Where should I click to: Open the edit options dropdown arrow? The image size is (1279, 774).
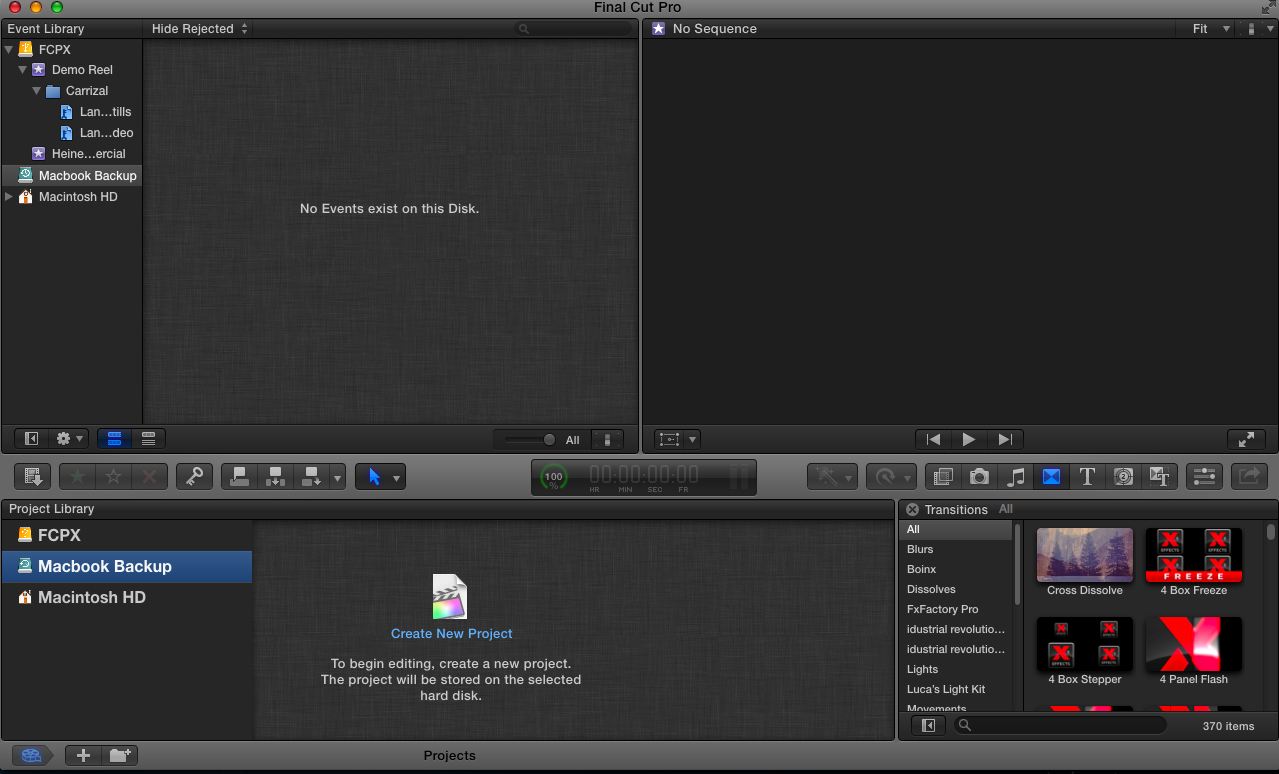pos(337,477)
